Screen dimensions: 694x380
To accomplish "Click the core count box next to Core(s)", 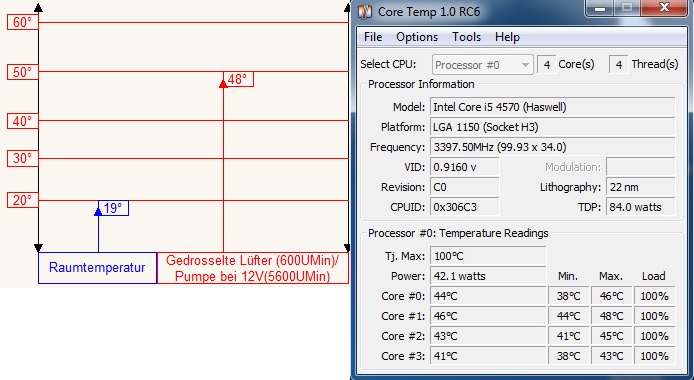I will 547,65.
